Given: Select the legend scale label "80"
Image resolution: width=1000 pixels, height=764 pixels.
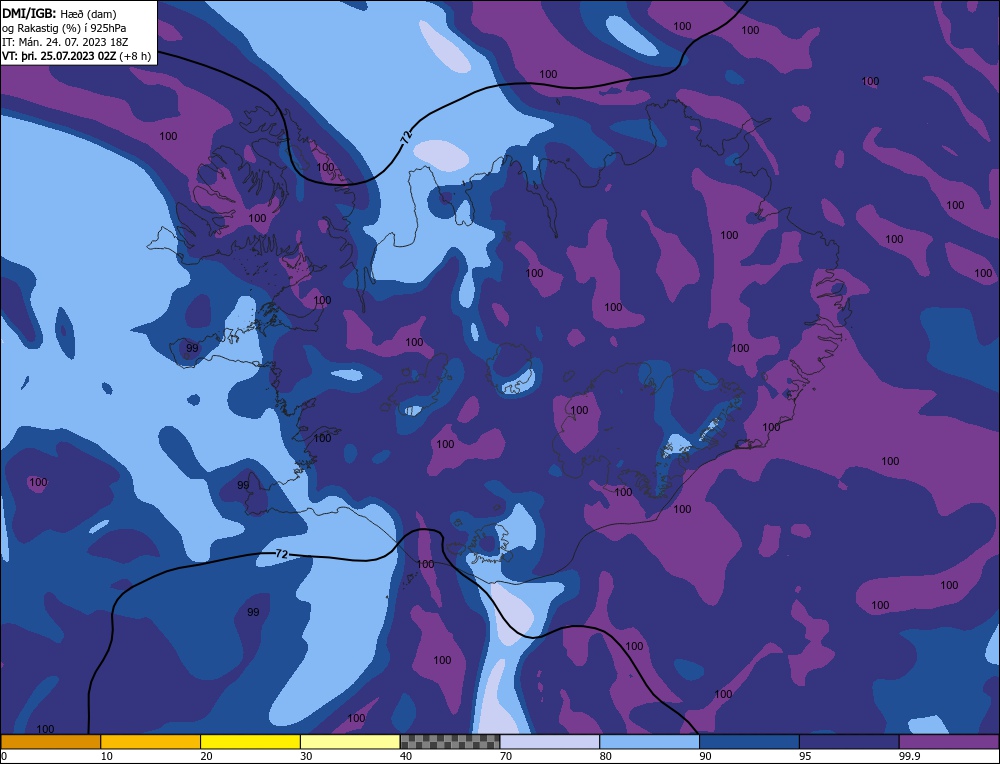Looking at the screenshot, I should coord(605,756).
